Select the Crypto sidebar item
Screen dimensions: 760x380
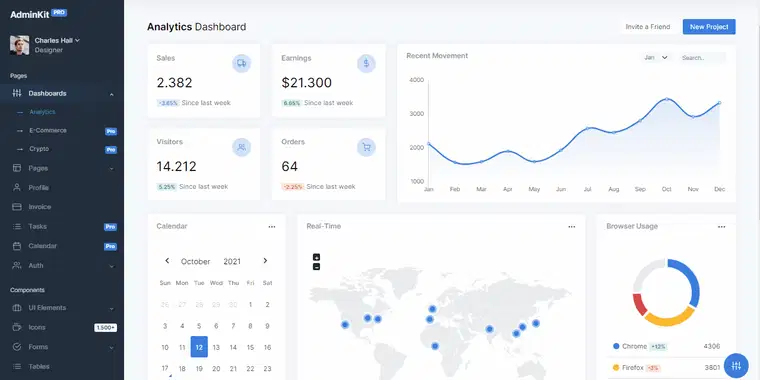coord(39,149)
